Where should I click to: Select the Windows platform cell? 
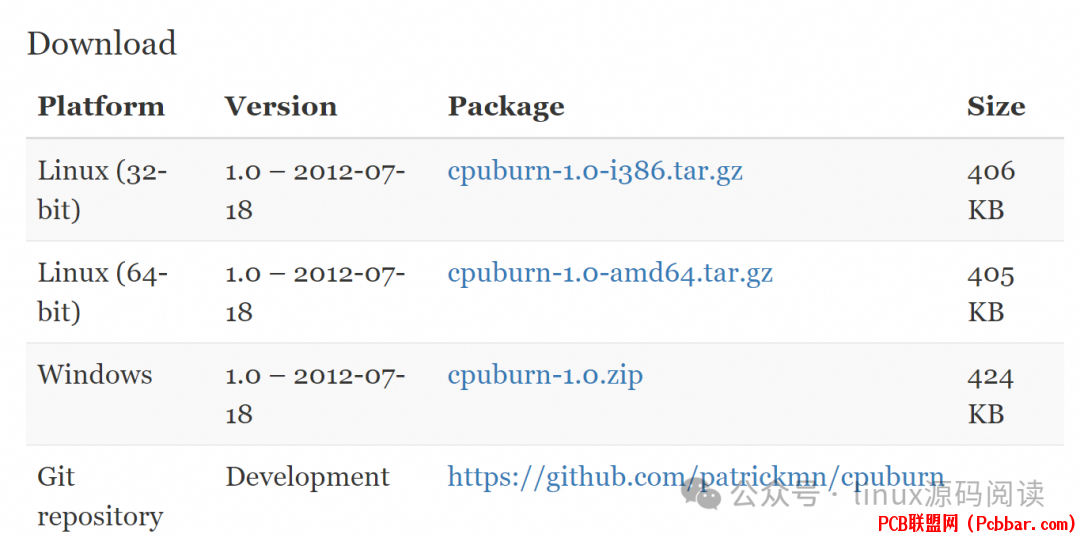pyautogui.click(x=95, y=375)
